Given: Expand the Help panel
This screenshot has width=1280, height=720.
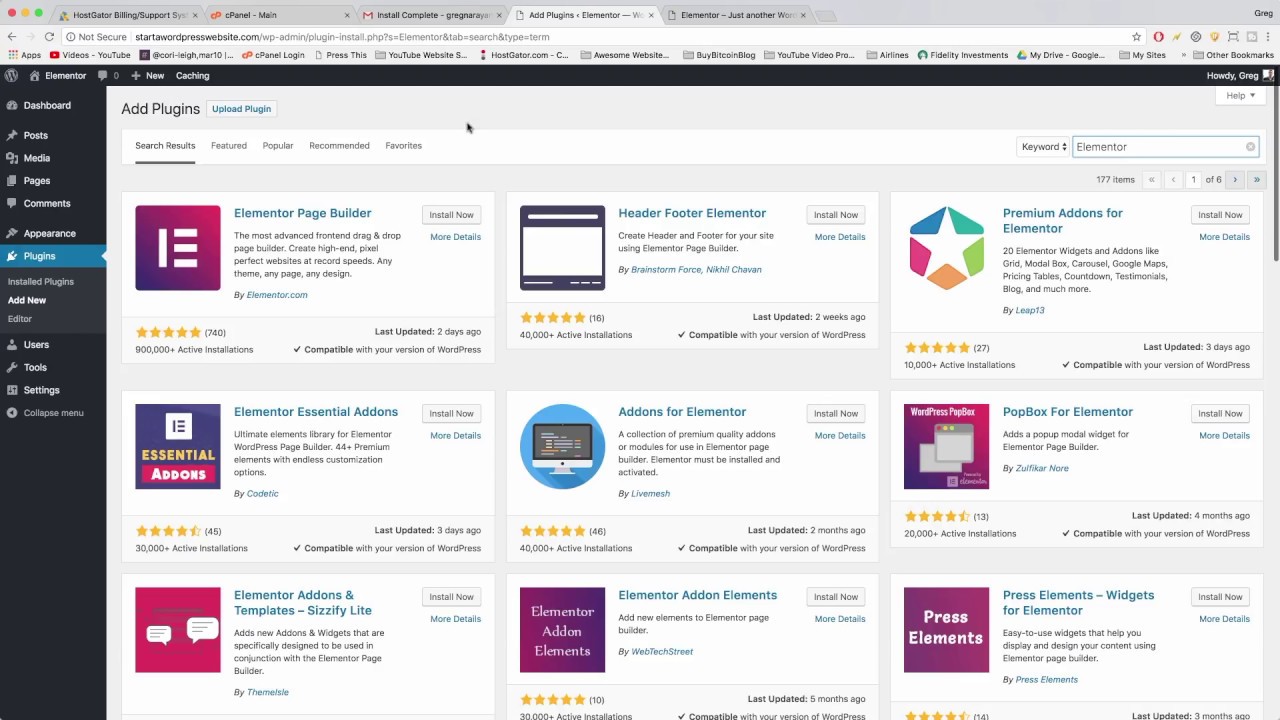Looking at the screenshot, I should tap(1240, 96).
